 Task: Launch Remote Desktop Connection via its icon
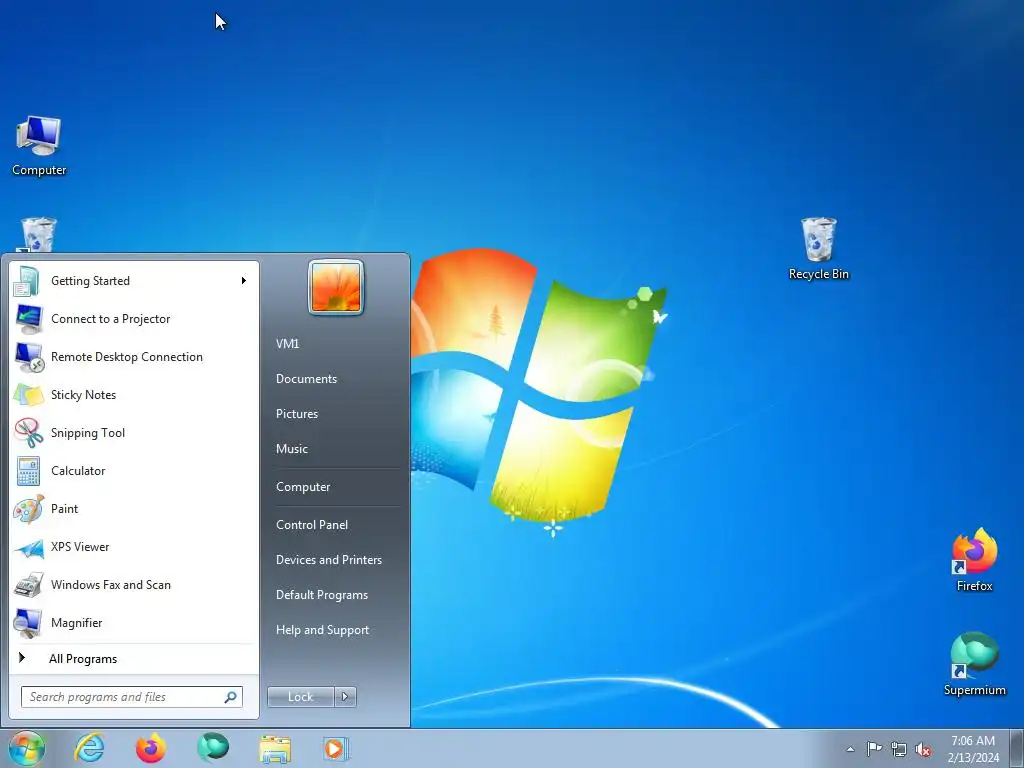click(x=27, y=357)
